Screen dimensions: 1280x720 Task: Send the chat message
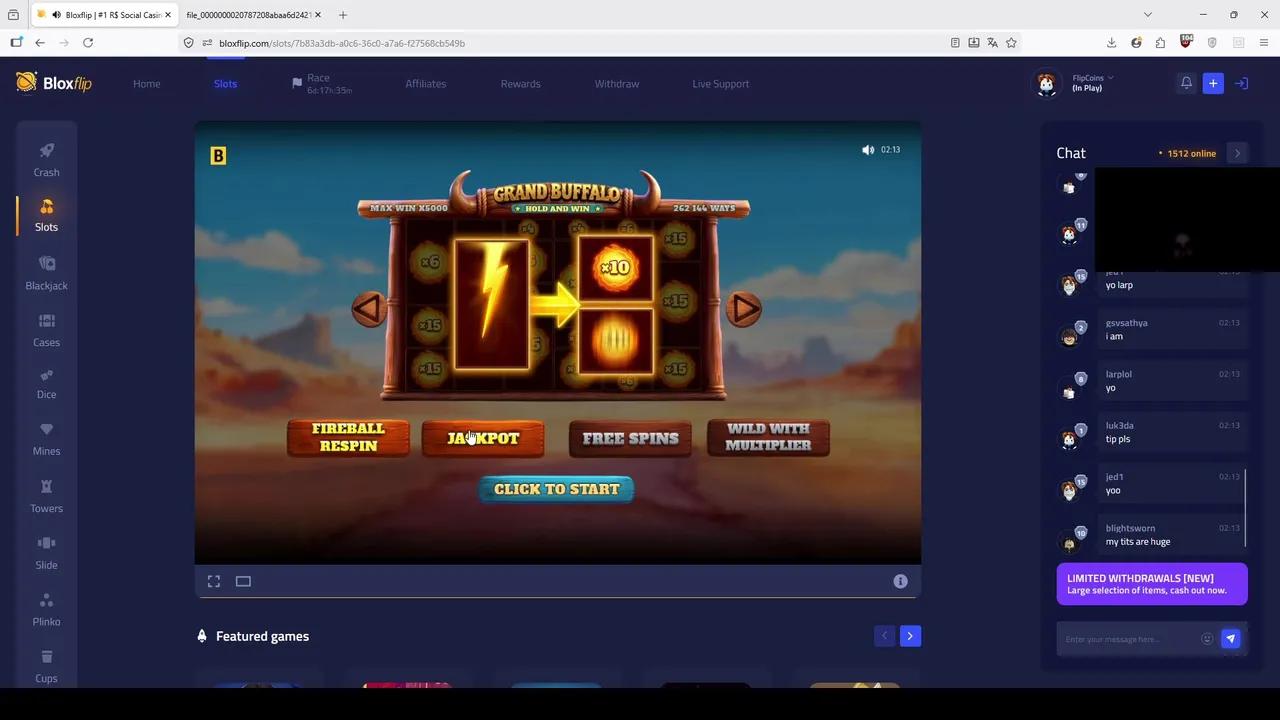(1230, 639)
